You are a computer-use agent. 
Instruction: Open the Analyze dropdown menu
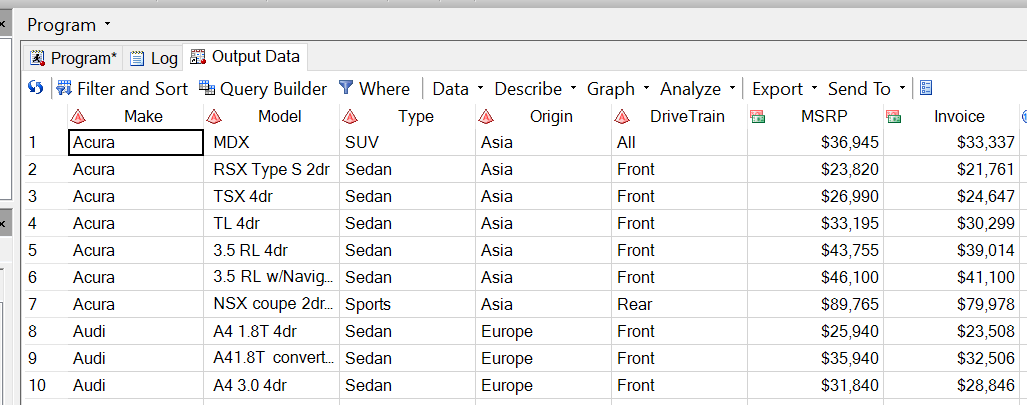point(698,89)
